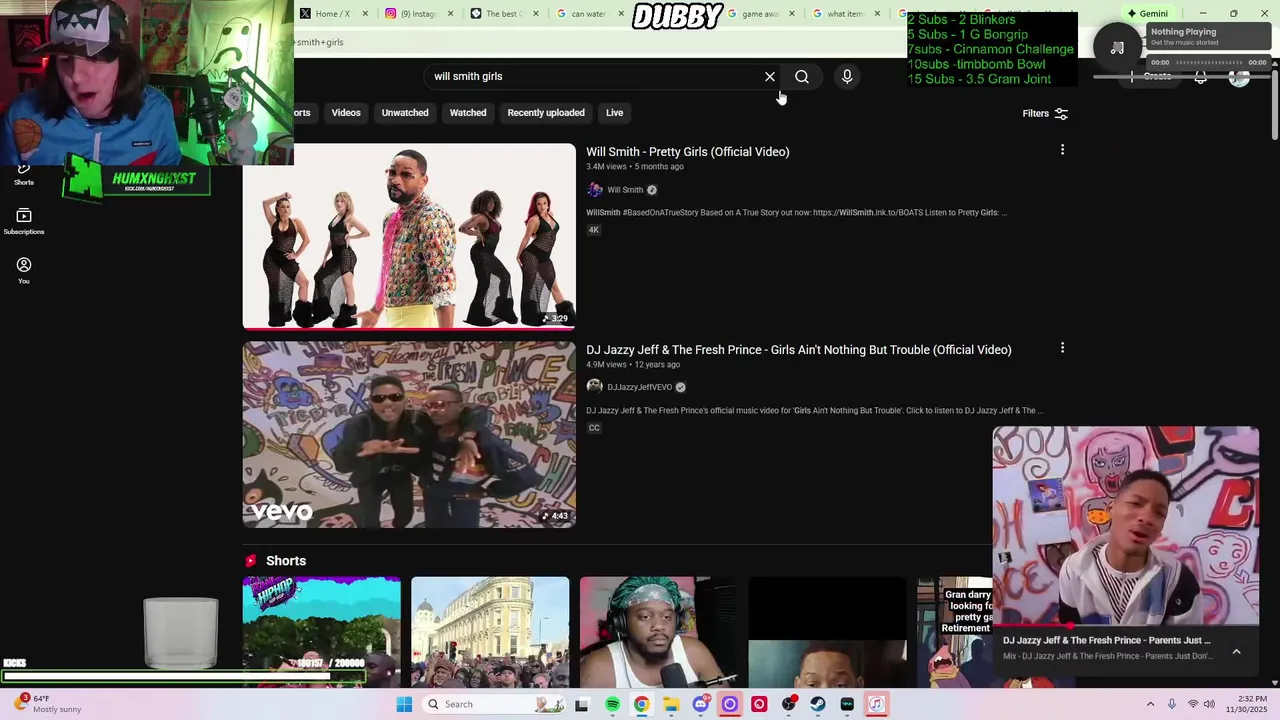Screen dimensions: 1280x720
Task: Open the Will Smith channel avatar
Action: 595,190
